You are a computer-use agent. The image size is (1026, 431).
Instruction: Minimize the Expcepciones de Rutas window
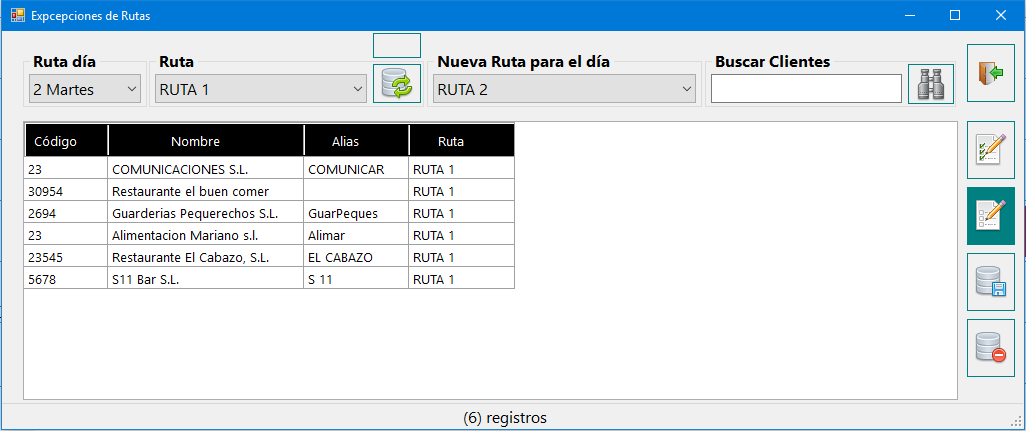pos(910,15)
